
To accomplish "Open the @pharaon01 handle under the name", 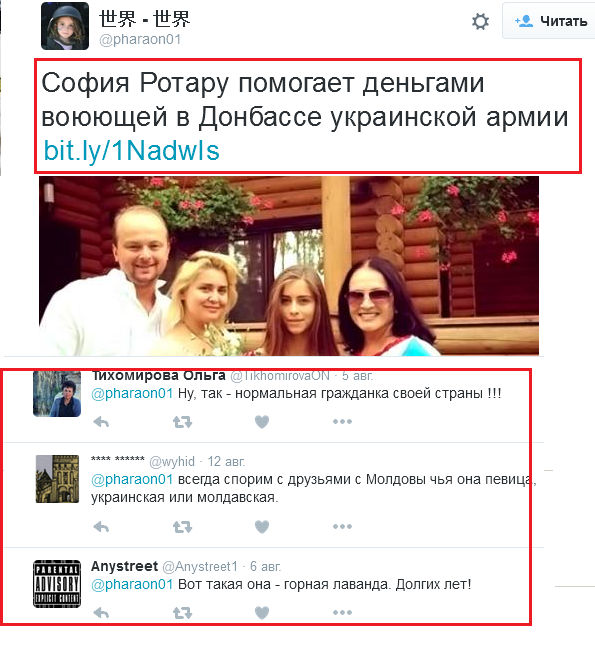I will (x=140, y=40).
